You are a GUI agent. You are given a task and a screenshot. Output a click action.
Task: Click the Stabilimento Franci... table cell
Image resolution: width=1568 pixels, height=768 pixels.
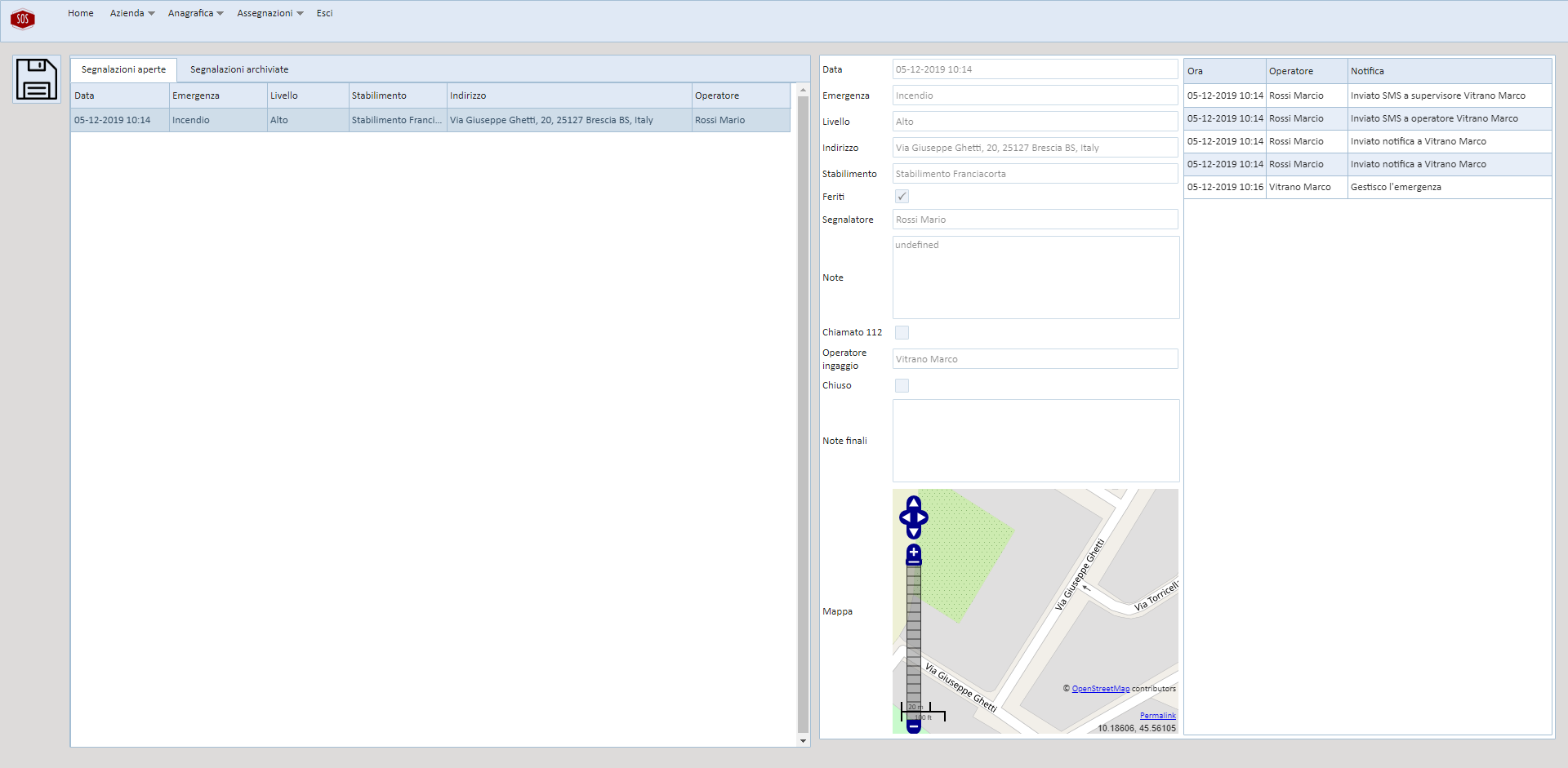[398, 120]
